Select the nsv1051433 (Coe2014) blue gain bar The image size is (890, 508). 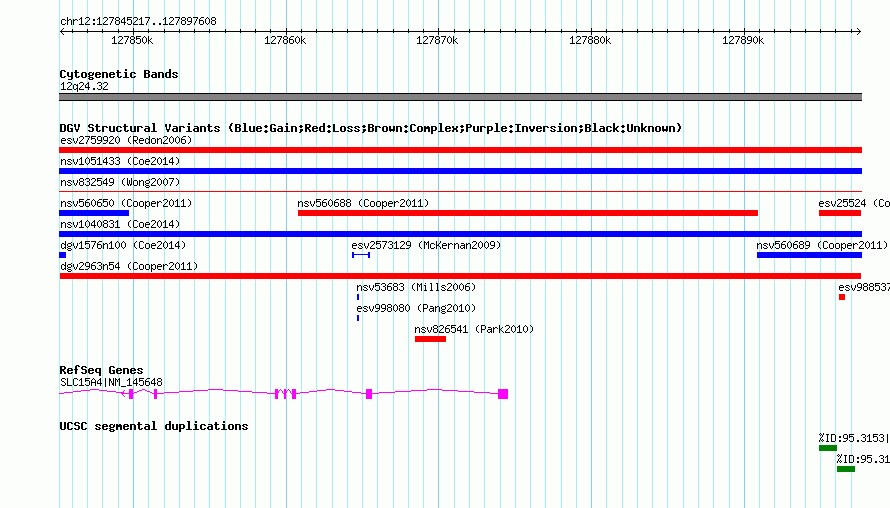[x=460, y=171]
